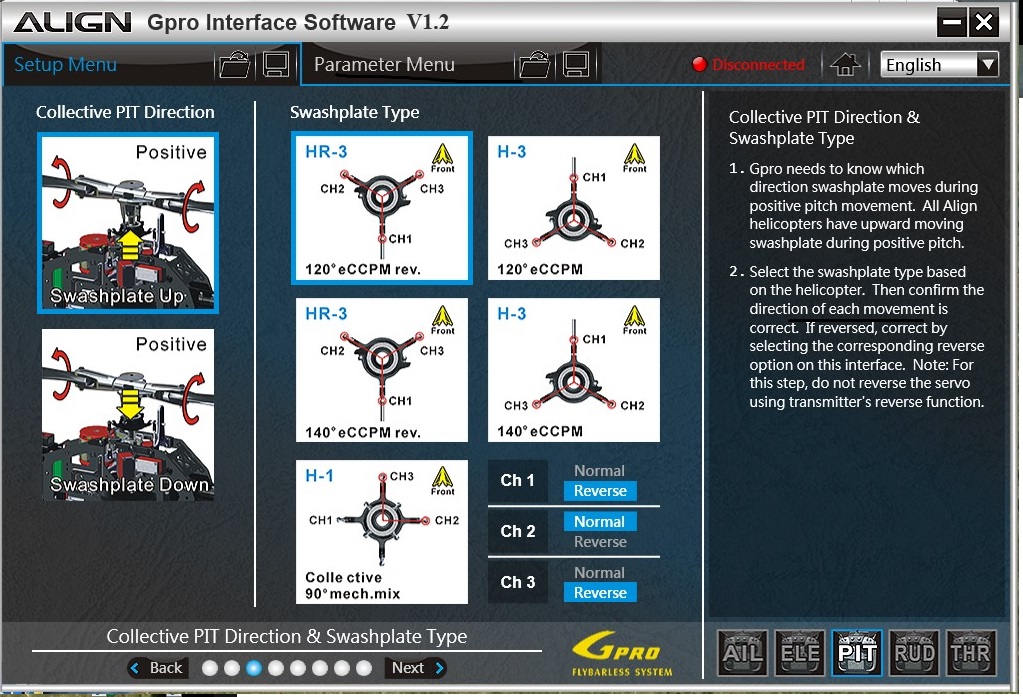Open file icon beside Parameter Menu
Viewport: 1023px width, 697px height.
[534, 65]
